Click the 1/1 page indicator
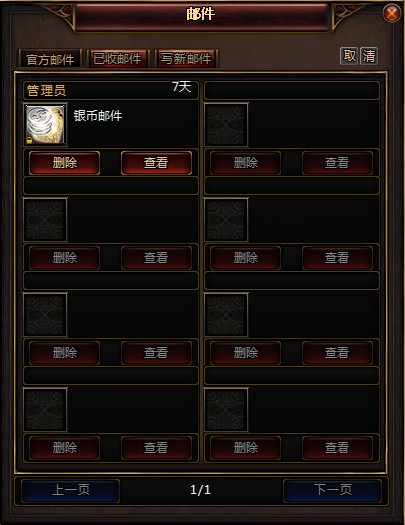 click(x=200, y=491)
